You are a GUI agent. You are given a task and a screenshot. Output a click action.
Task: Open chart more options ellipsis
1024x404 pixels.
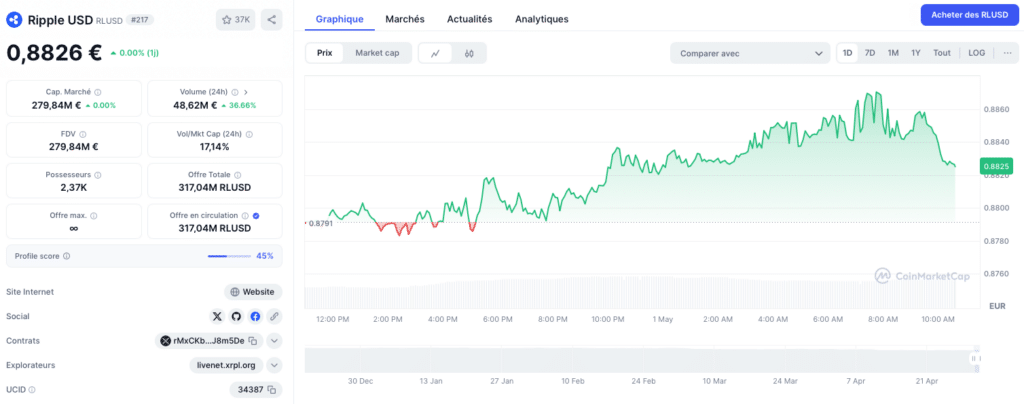(1007, 54)
